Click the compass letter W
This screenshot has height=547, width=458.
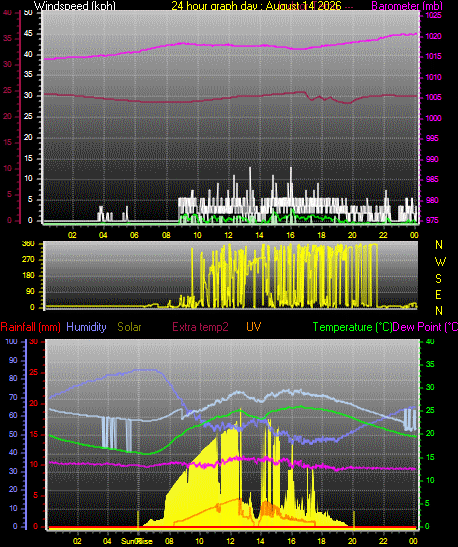(440, 262)
